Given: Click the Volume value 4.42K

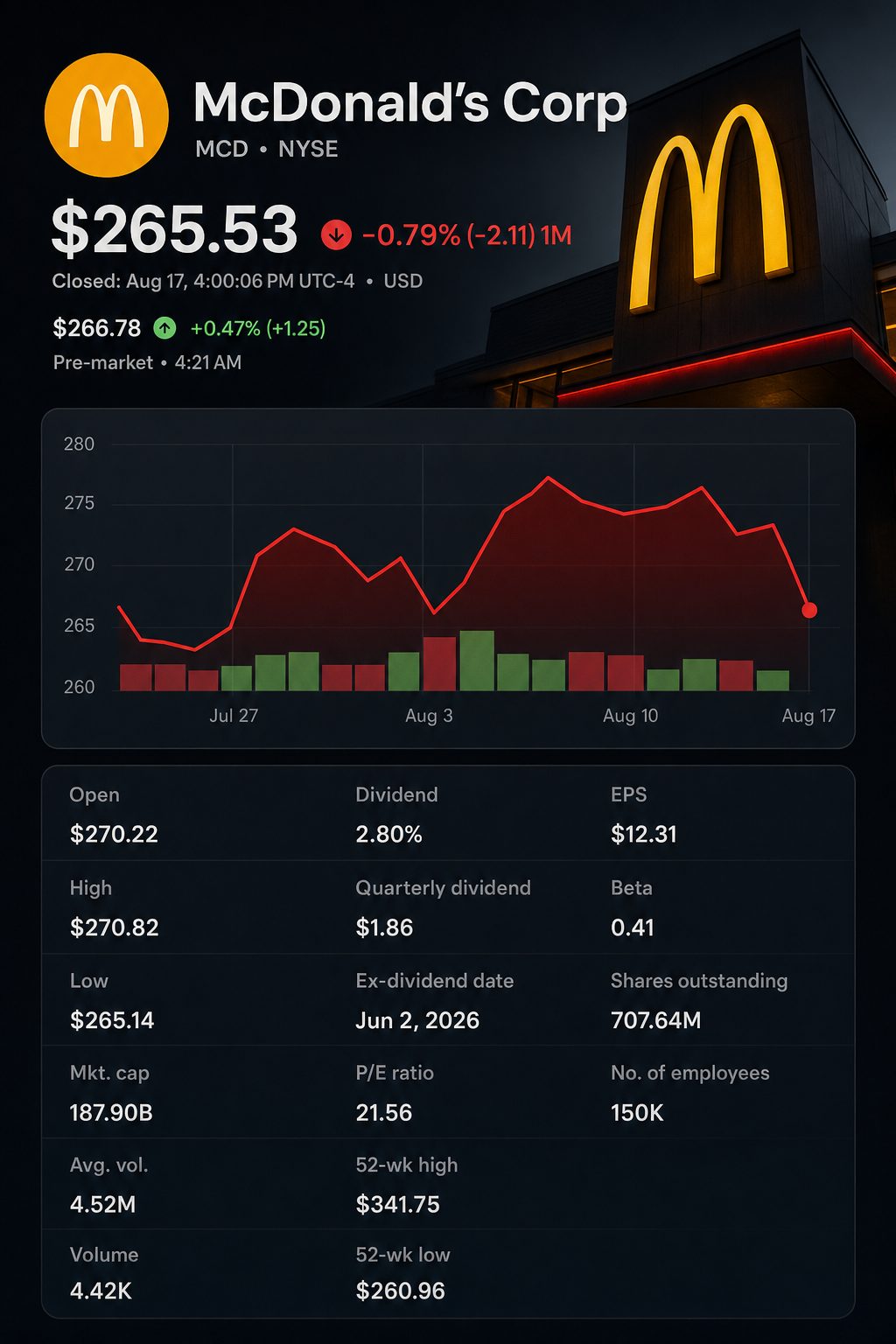Looking at the screenshot, I should tap(101, 1291).
